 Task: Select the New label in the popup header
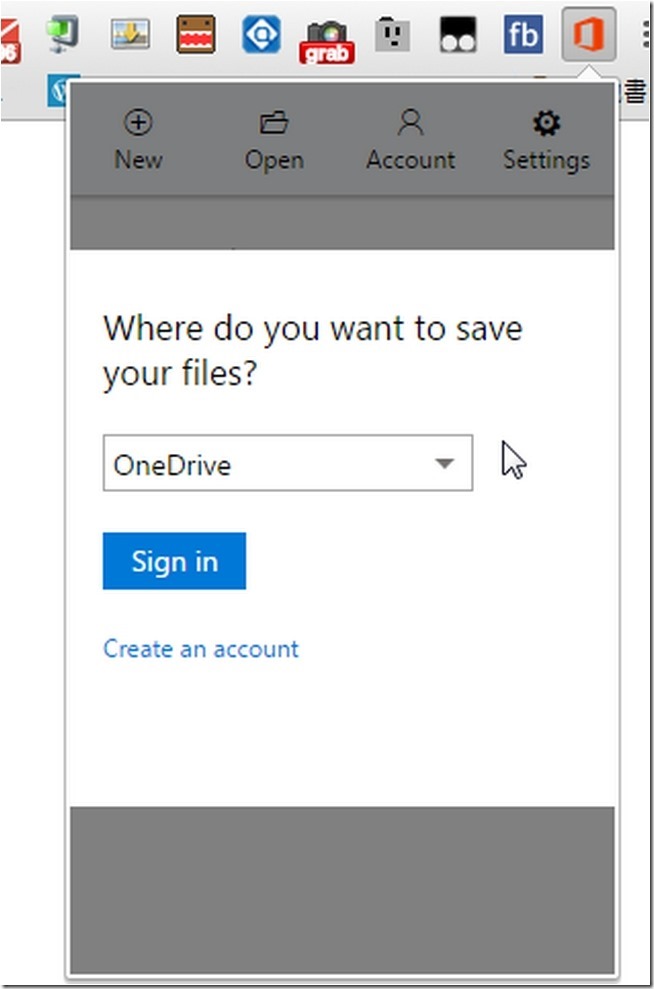pos(138,160)
